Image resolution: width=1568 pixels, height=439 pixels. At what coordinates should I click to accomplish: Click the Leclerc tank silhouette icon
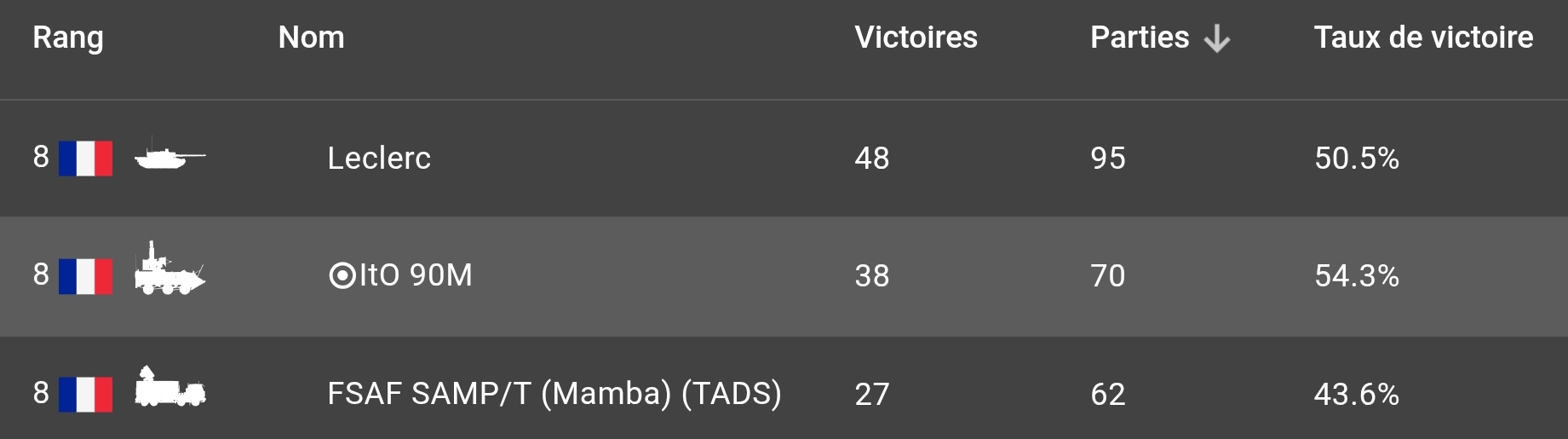(x=169, y=156)
